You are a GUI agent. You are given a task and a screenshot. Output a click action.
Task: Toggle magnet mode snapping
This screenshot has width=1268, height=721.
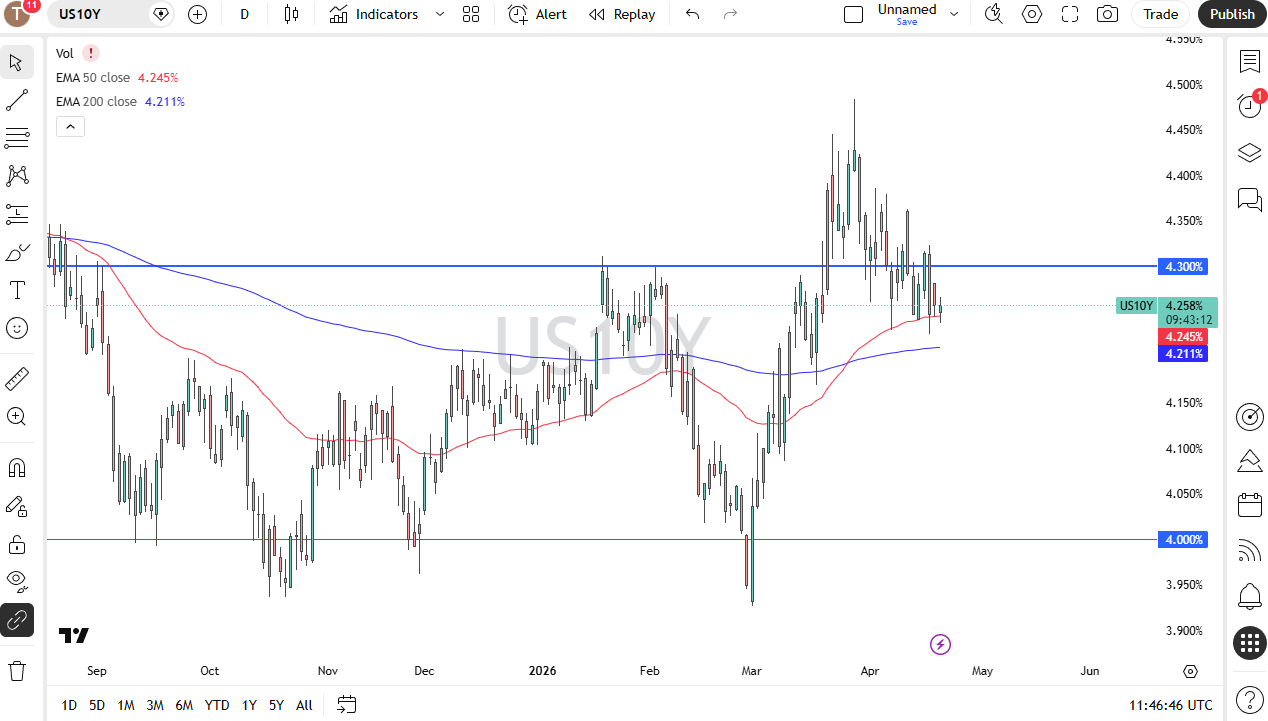tap(17, 468)
